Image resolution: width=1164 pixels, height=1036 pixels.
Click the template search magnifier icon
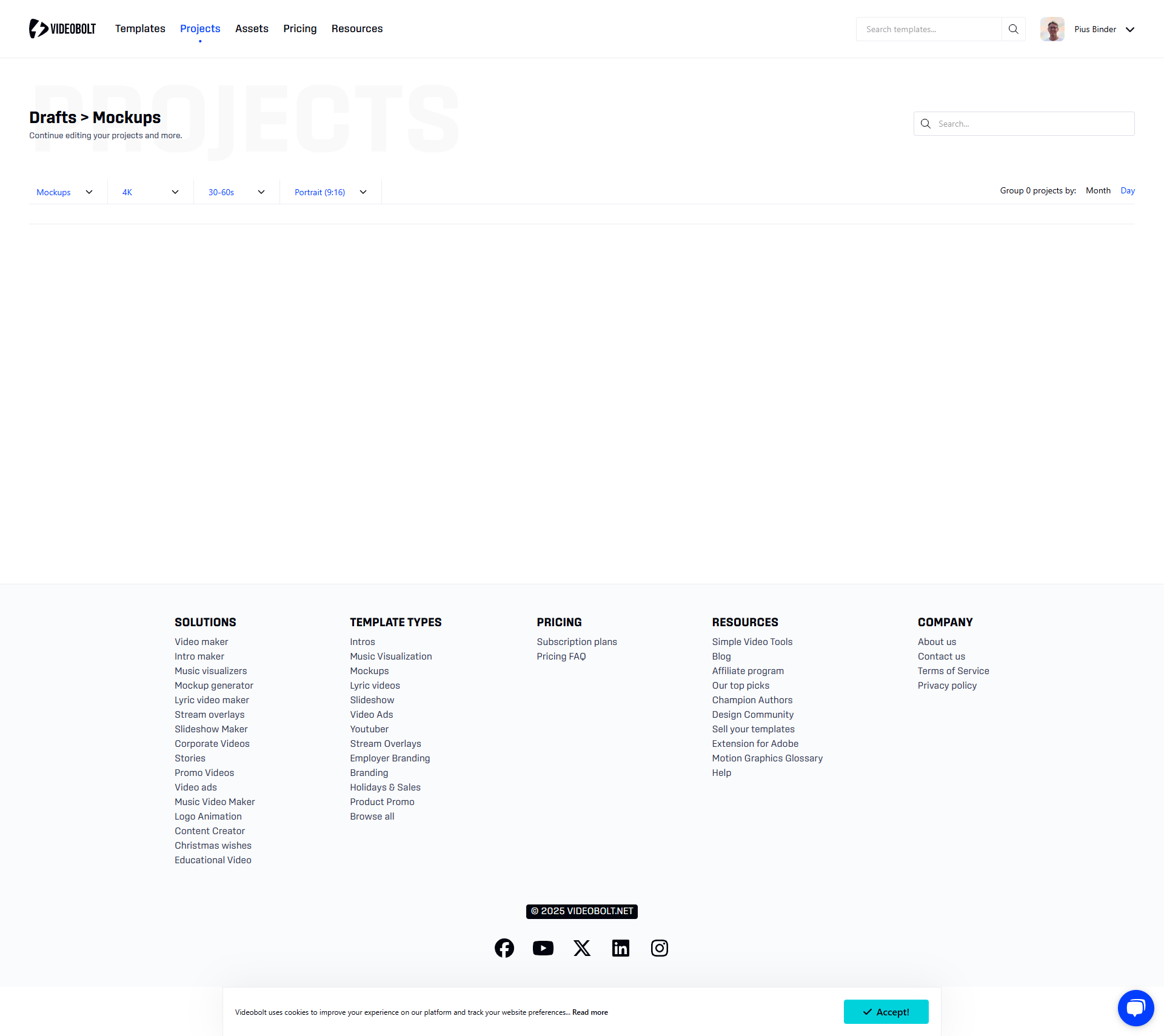1013,29
